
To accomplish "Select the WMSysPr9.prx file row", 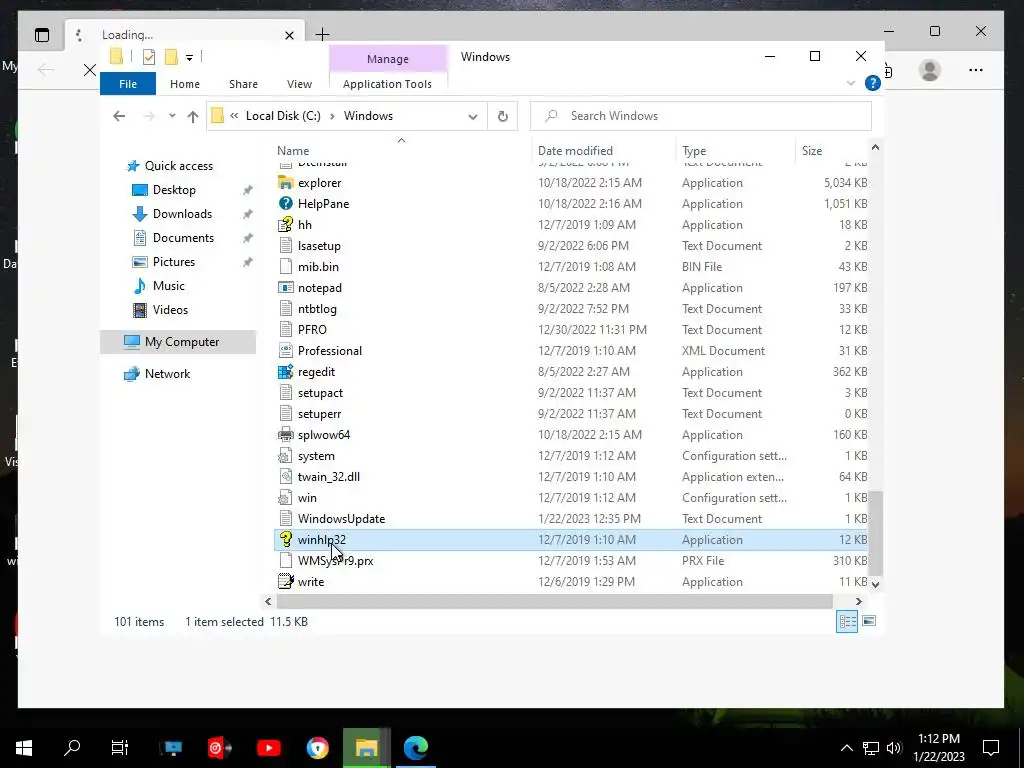I will [571, 560].
